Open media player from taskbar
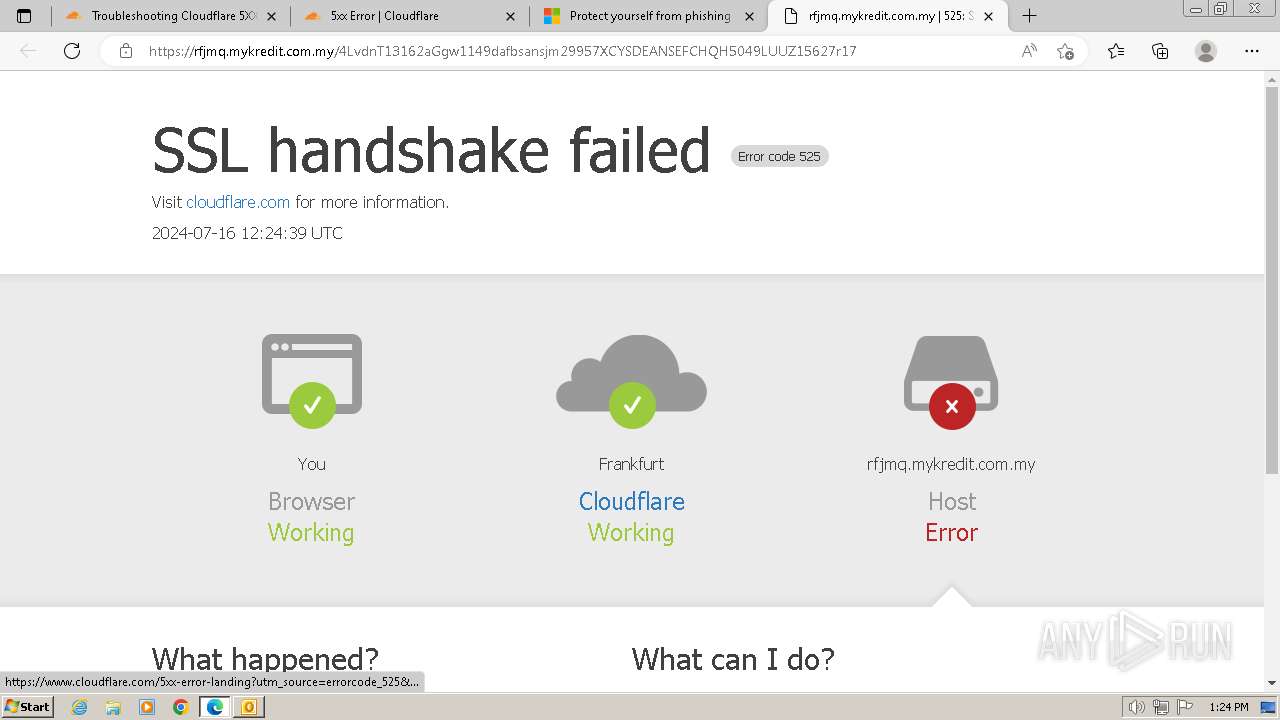This screenshot has width=1280, height=720. [x=147, y=707]
